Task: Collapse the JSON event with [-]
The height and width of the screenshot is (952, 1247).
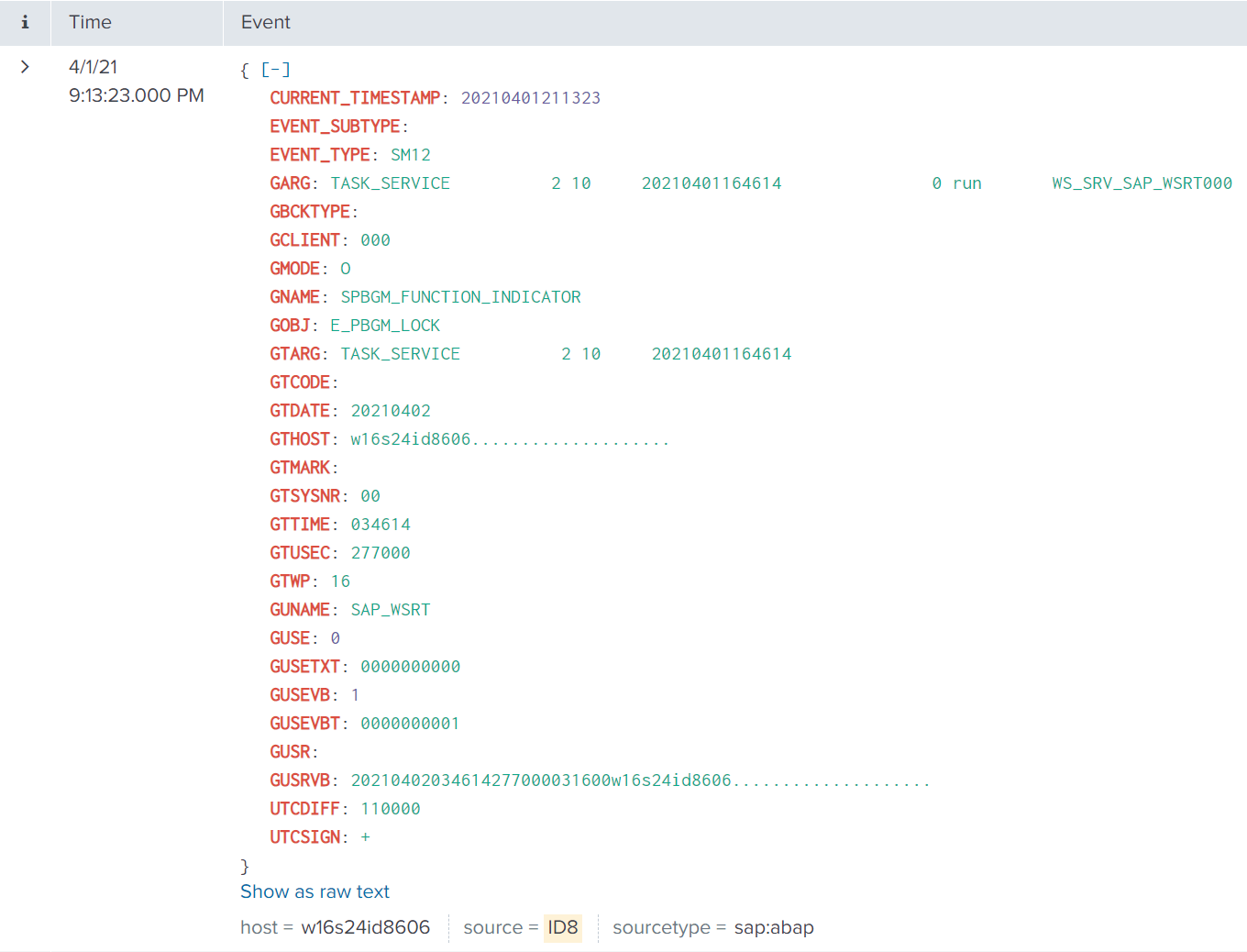Action: click(275, 70)
